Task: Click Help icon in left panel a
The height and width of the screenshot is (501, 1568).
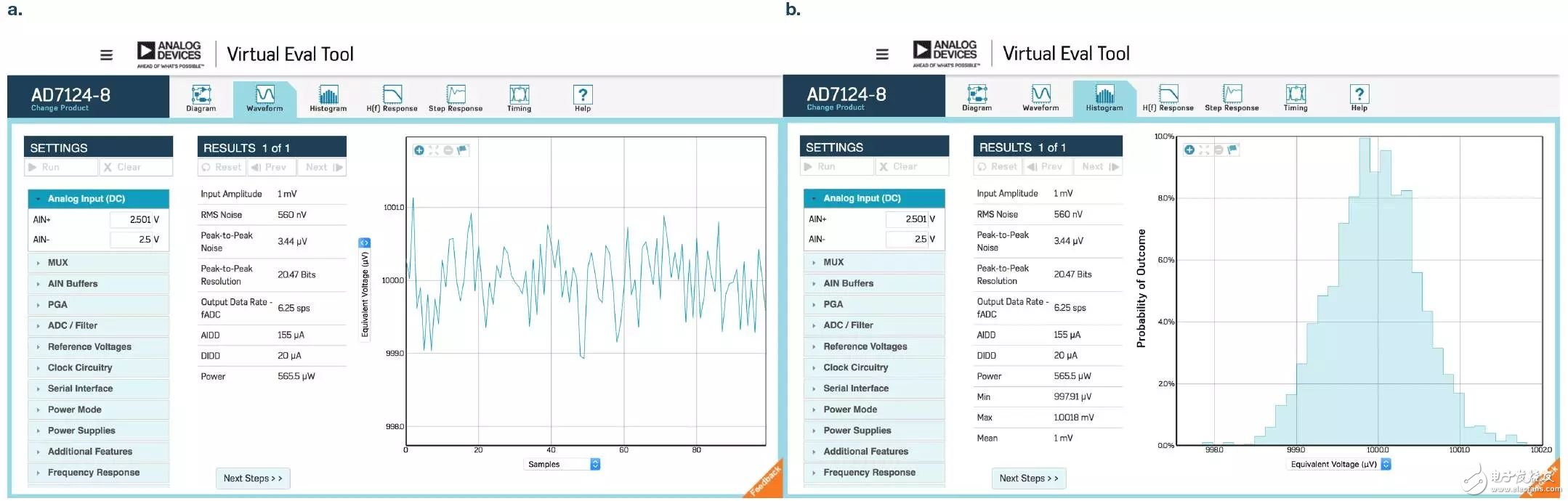Action: (583, 99)
